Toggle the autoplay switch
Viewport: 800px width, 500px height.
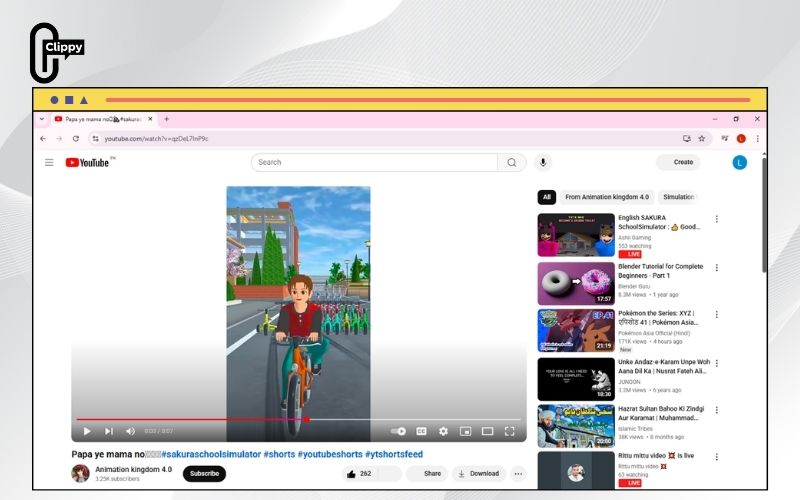point(398,431)
